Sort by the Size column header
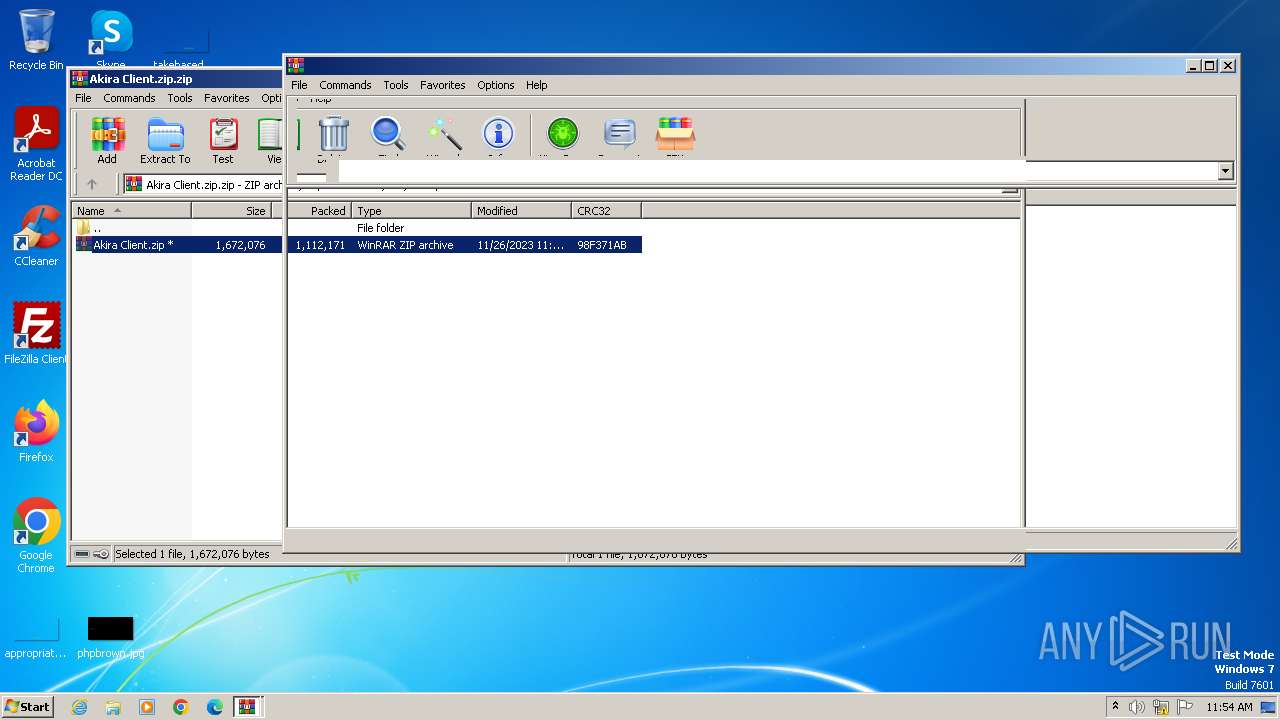Screen dimensions: 1280x720 coord(232,211)
